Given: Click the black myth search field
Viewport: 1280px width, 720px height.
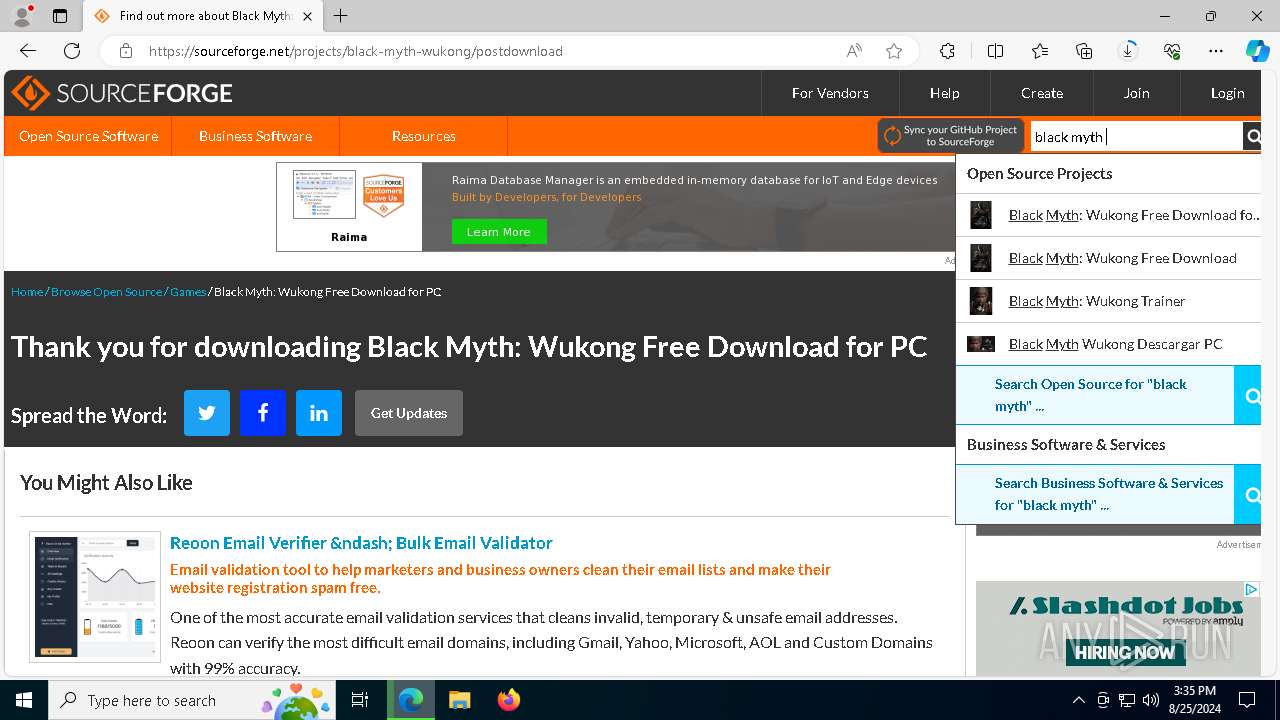Looking at the screenshot, I should (1136, 137).
